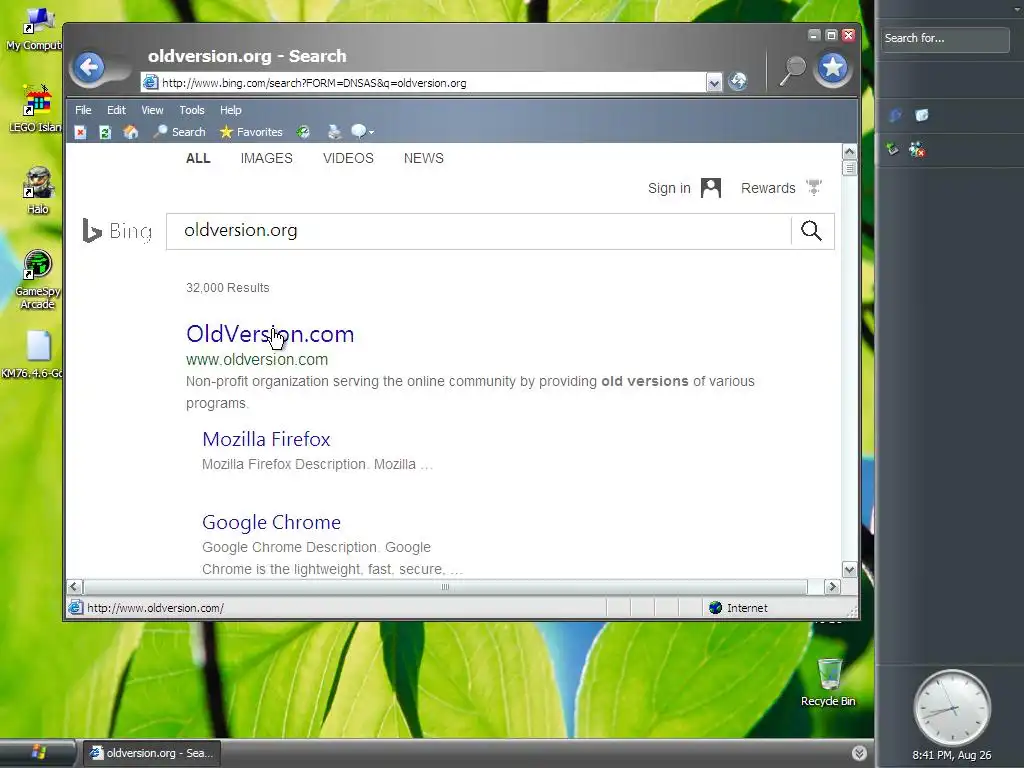Click the horizontal scrollbar thumb
Screen dimensions: 1024x768
(x=445, y=586)
